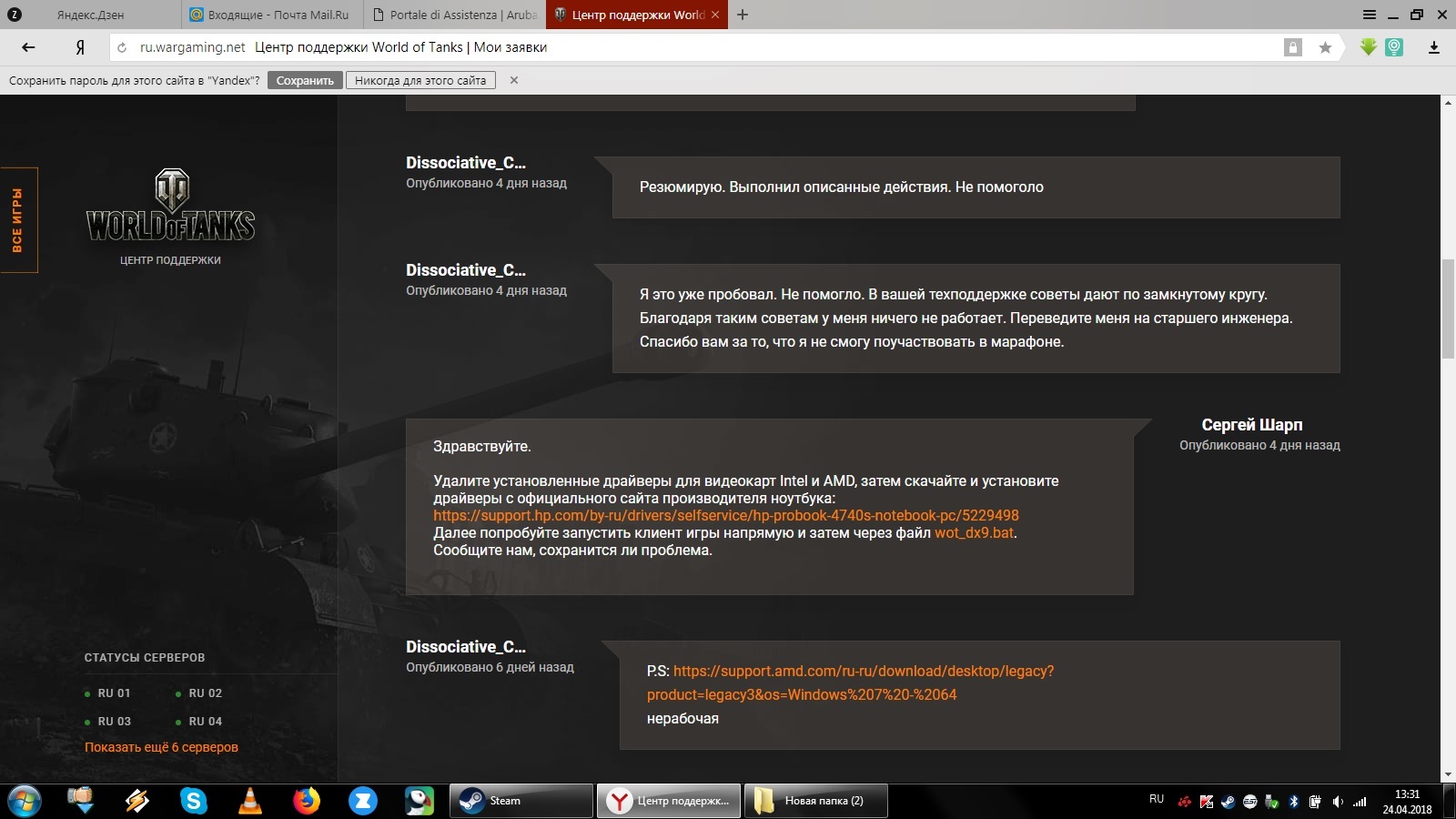Viewport: 1456px width, 819px height.
Task: Launch Skype from the taskbar
Action: [x=193, y=801]
